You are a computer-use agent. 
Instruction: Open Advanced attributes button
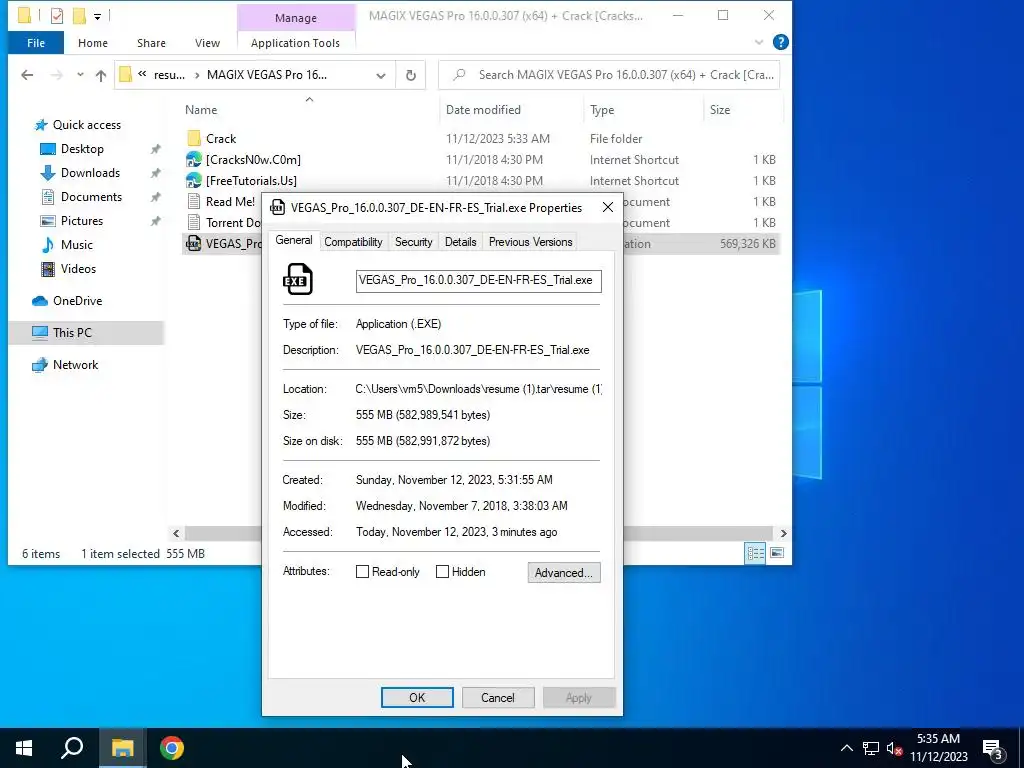[x=564, y=573]
